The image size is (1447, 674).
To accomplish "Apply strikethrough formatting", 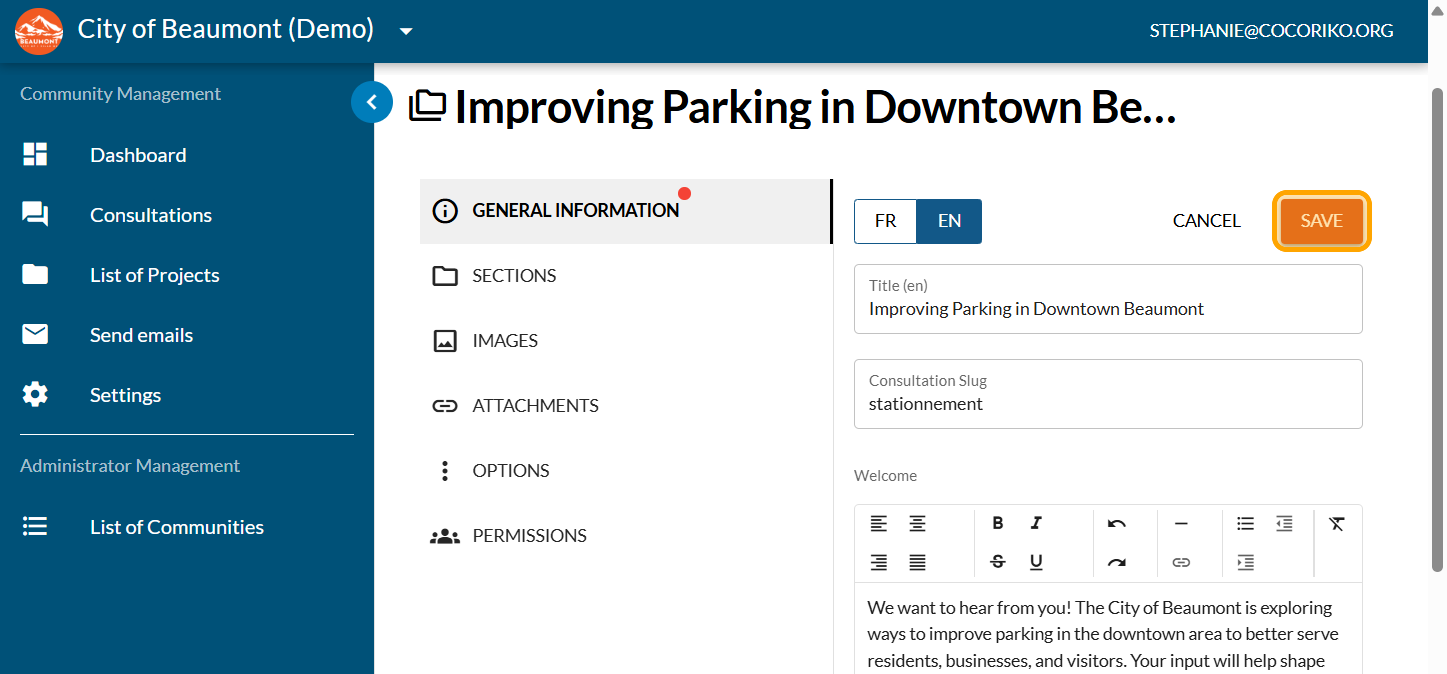I will 997,562.
